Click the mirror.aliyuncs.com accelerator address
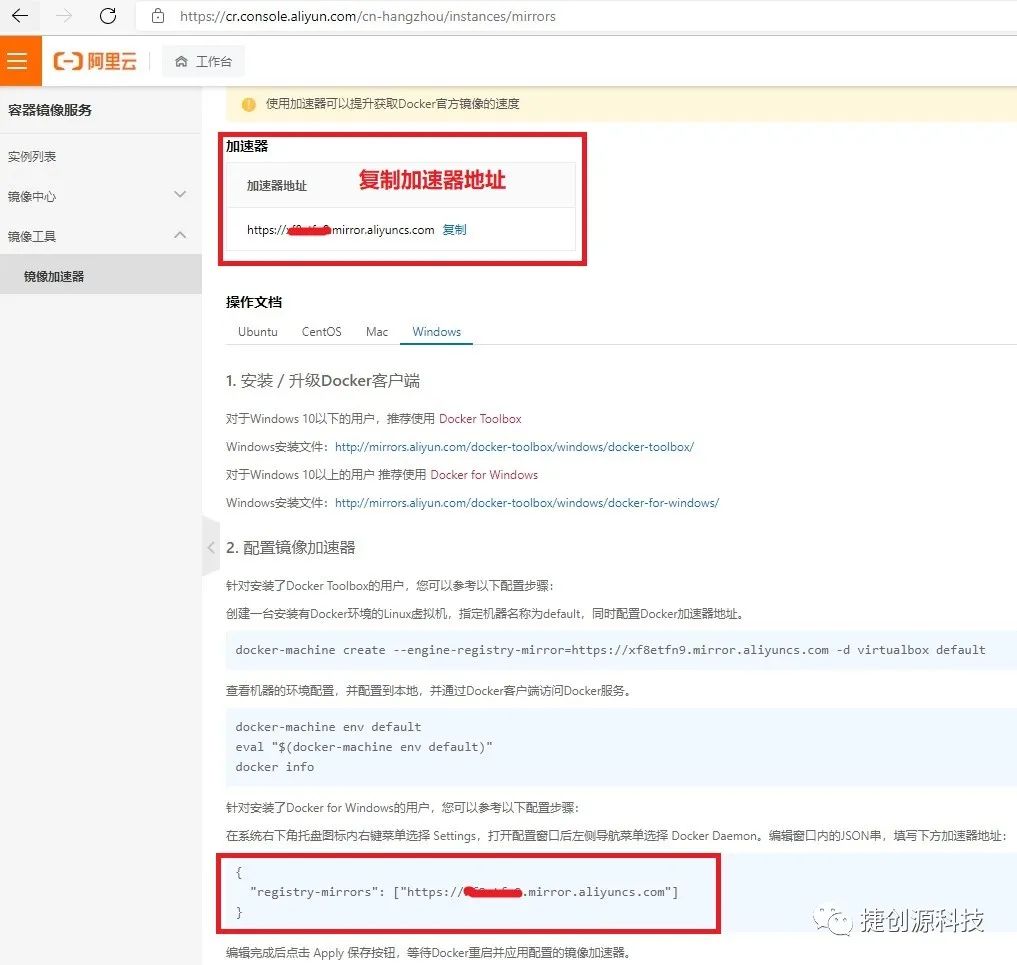The height and width of the screenshot is (965, 1017). tap(341, 230)
